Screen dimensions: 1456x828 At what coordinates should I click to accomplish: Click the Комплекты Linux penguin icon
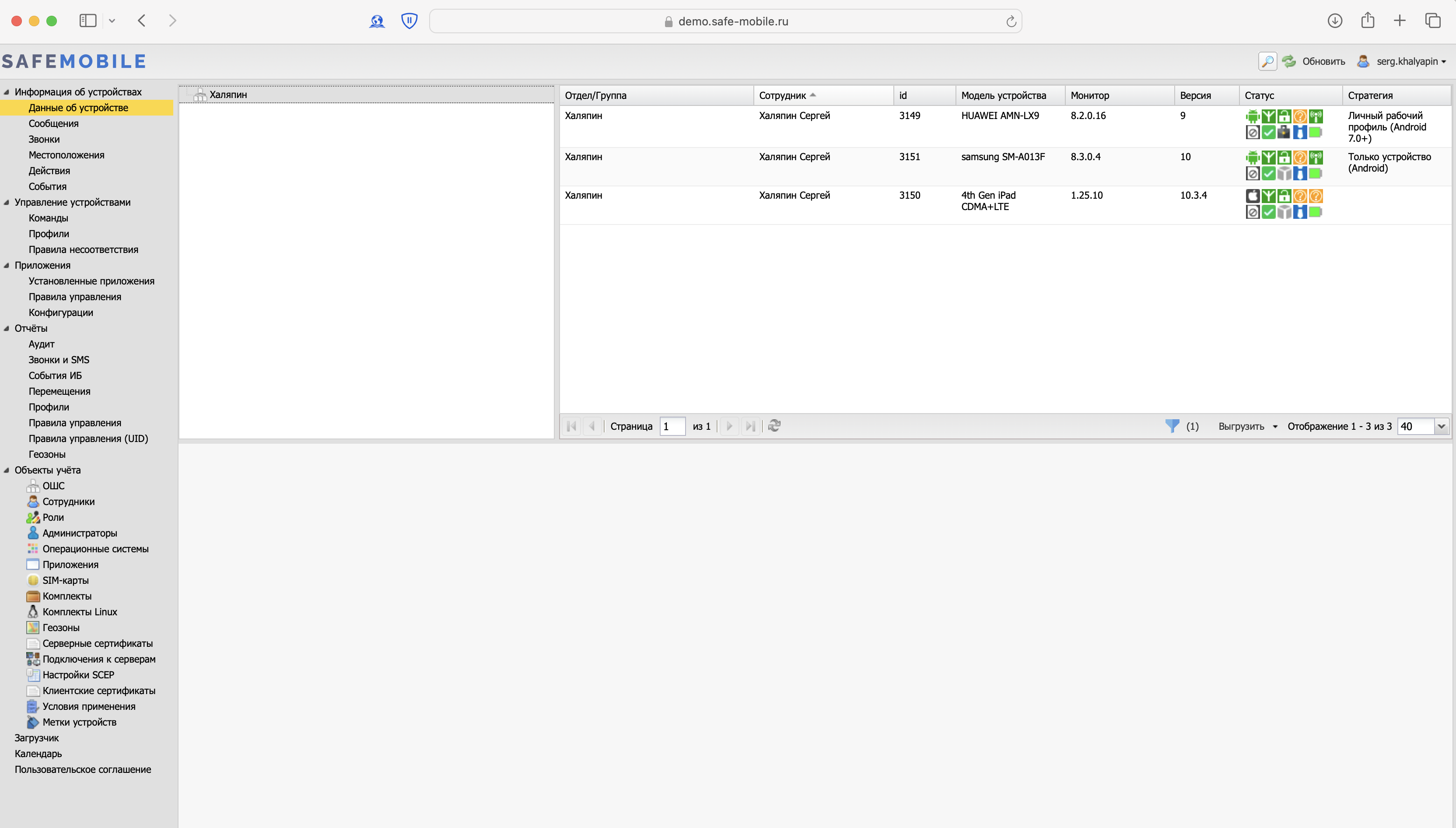click(x=33, y=612)
